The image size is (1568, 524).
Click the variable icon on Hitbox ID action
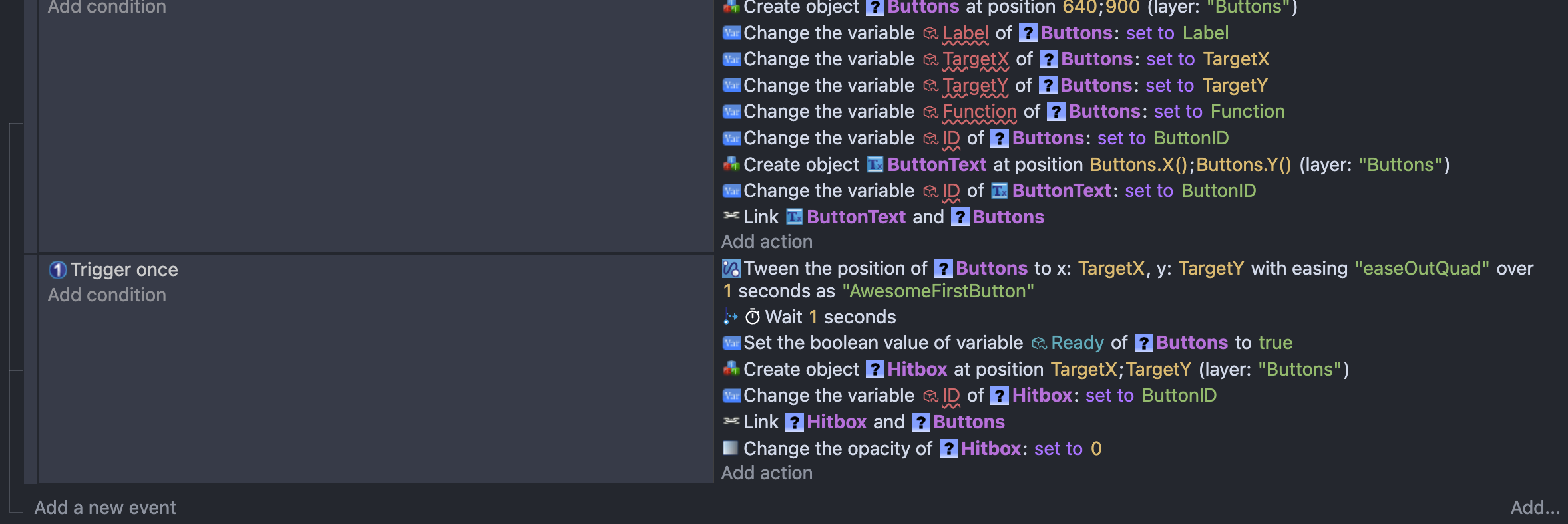[x=731, y=396]
